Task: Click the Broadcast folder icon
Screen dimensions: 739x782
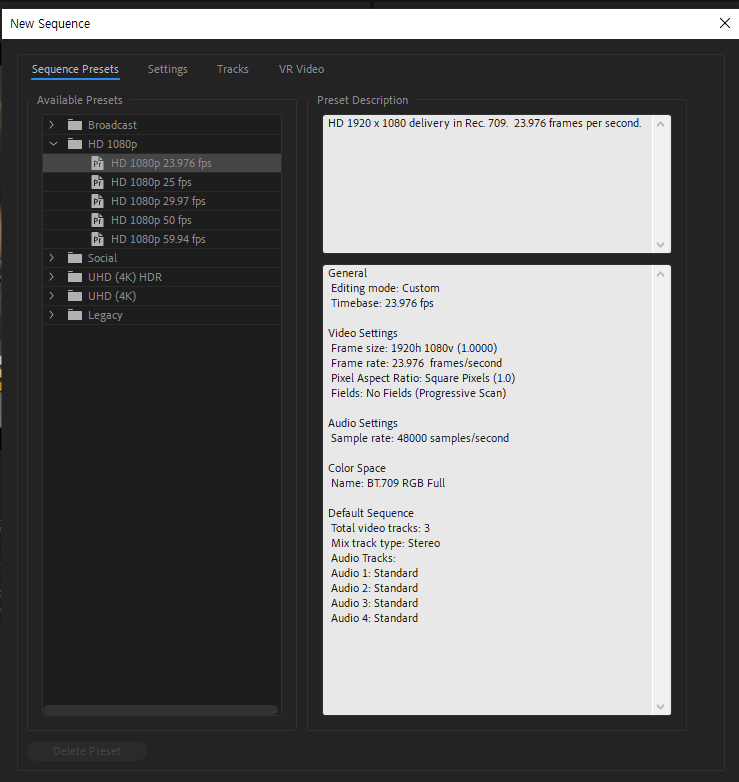Action: point(75,125)
